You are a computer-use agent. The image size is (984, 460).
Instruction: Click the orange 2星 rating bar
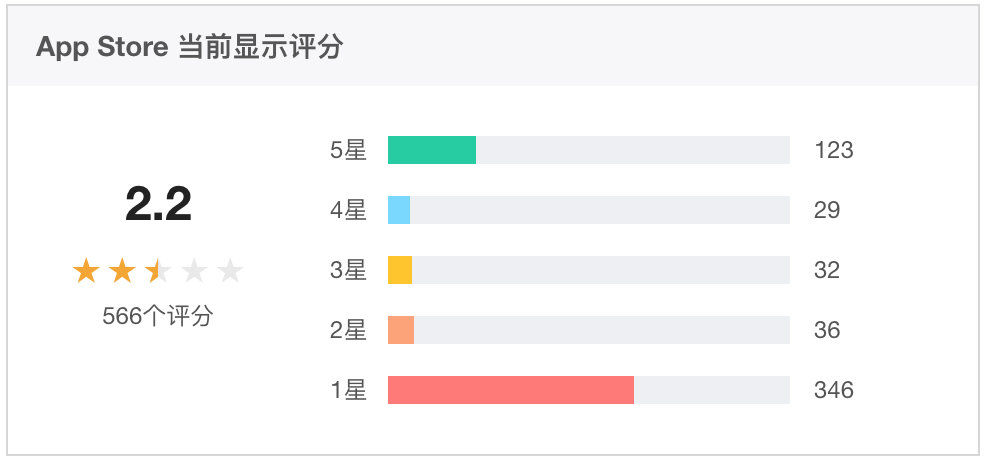click(x=401, y=330)
